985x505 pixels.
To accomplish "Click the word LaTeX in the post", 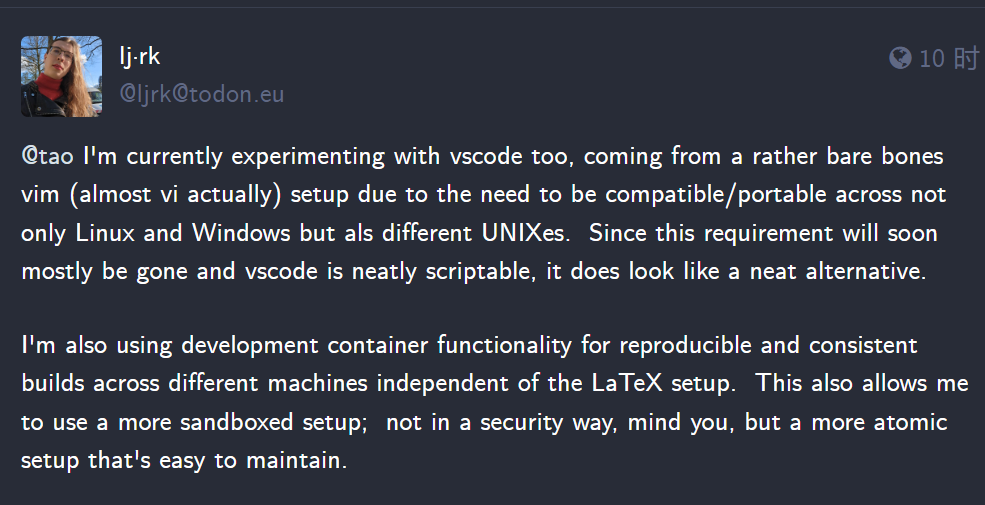I will click(627, 383).
